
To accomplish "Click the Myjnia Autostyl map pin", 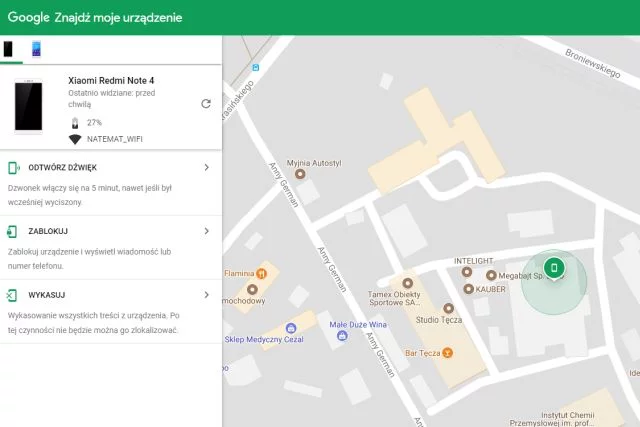I will pyautogui.click(x=300, y=174).
